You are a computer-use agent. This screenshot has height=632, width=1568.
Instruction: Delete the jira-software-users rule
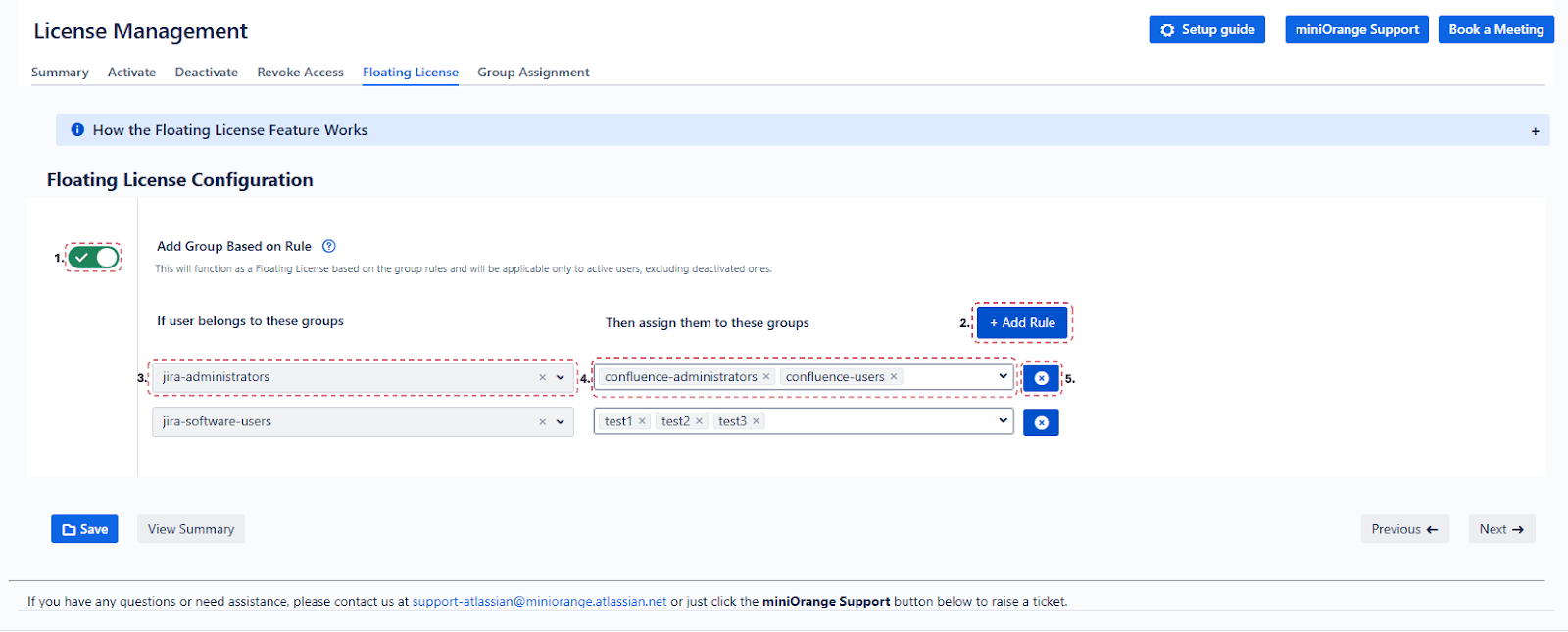tap(1041, 422)
